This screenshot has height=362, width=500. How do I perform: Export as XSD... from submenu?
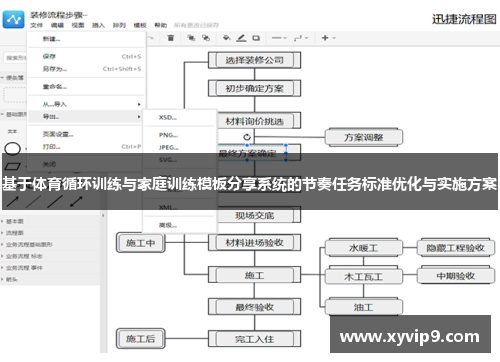tap(180, 118)
